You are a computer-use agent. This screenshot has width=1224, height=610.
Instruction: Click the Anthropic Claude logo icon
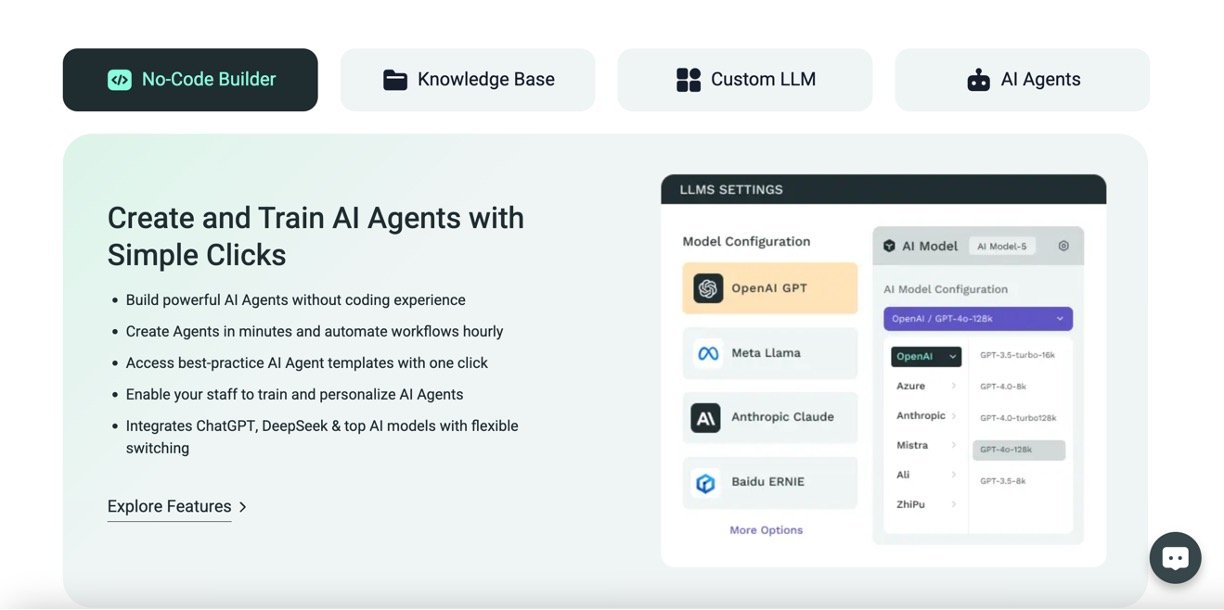pos(706,418)
